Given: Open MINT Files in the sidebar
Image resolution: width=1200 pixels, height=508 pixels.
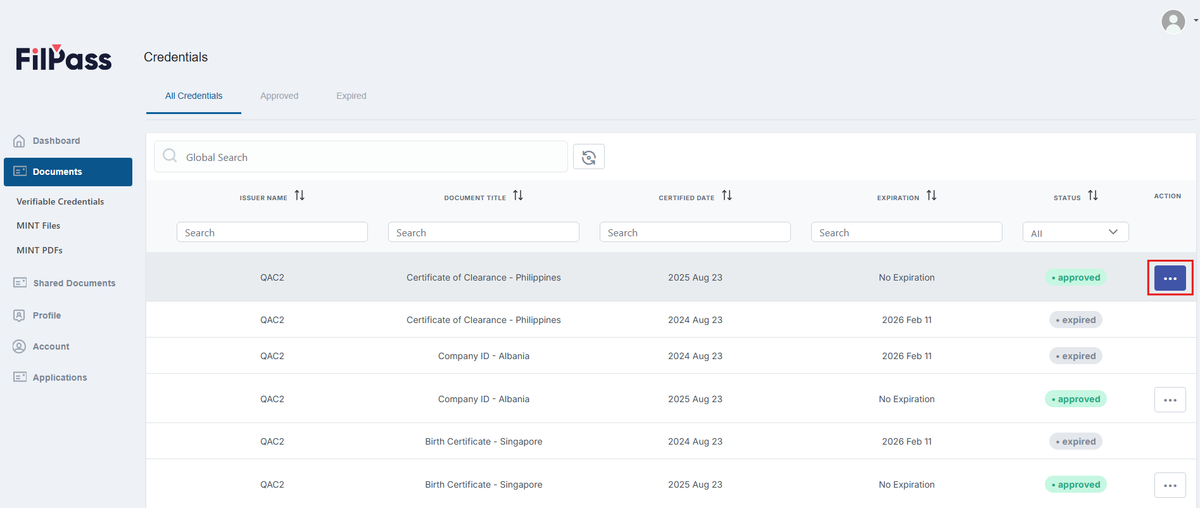Looking at the screenshot, I should pyautogui.click(x=38, y=226).
